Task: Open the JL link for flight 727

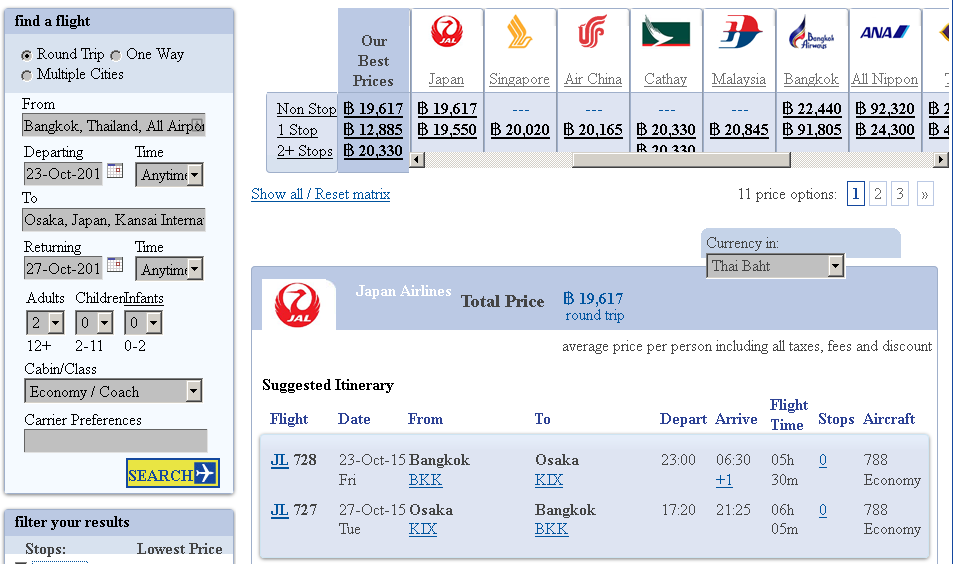Action: 279,510
